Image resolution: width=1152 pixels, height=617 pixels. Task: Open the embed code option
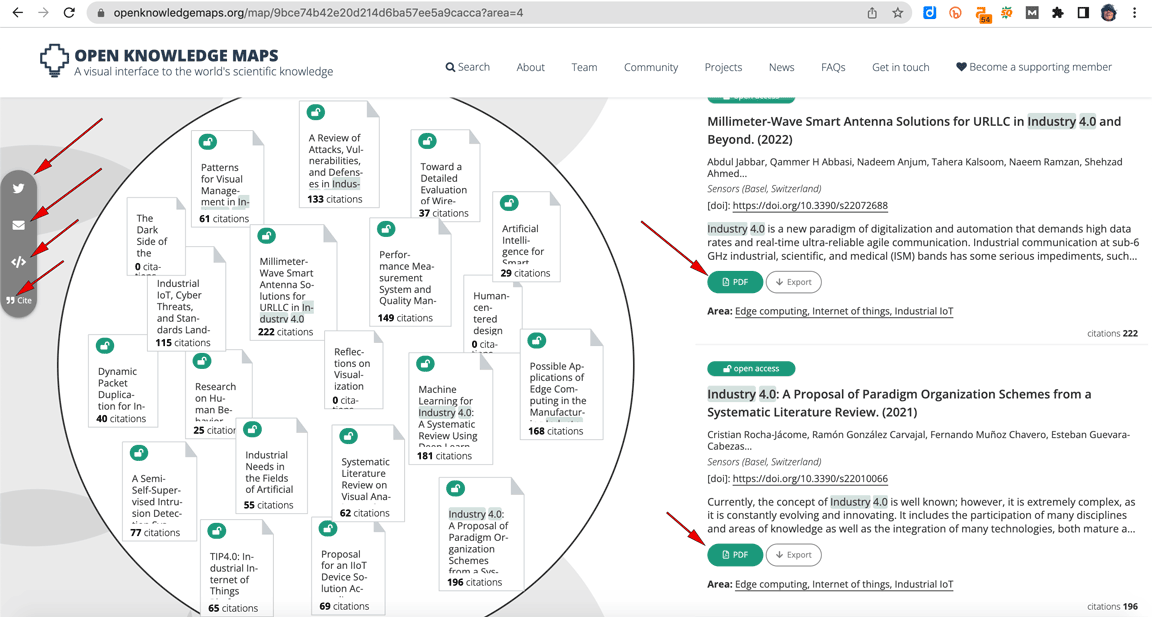tap(18, 262)
